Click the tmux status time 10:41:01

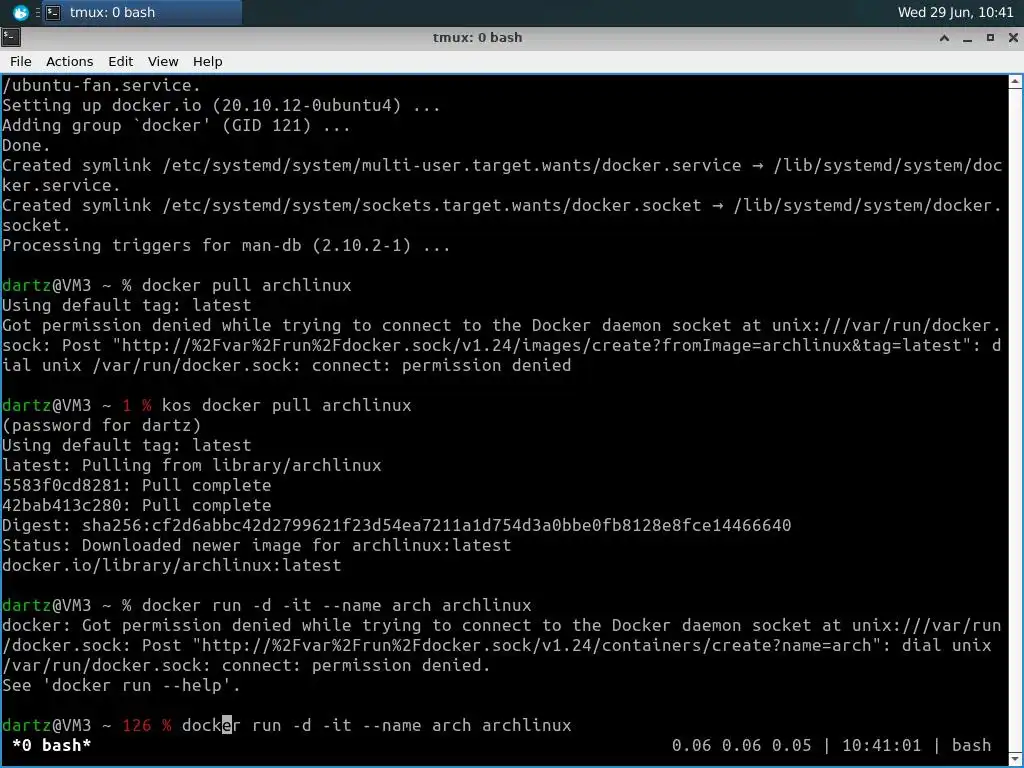(881, 745)
